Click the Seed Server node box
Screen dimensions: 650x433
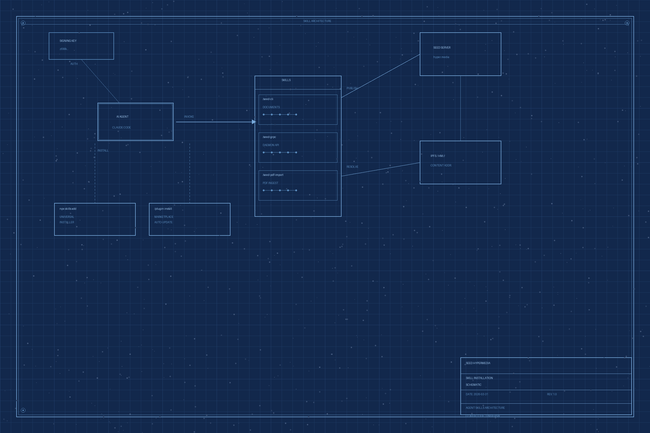pos(460,54)
